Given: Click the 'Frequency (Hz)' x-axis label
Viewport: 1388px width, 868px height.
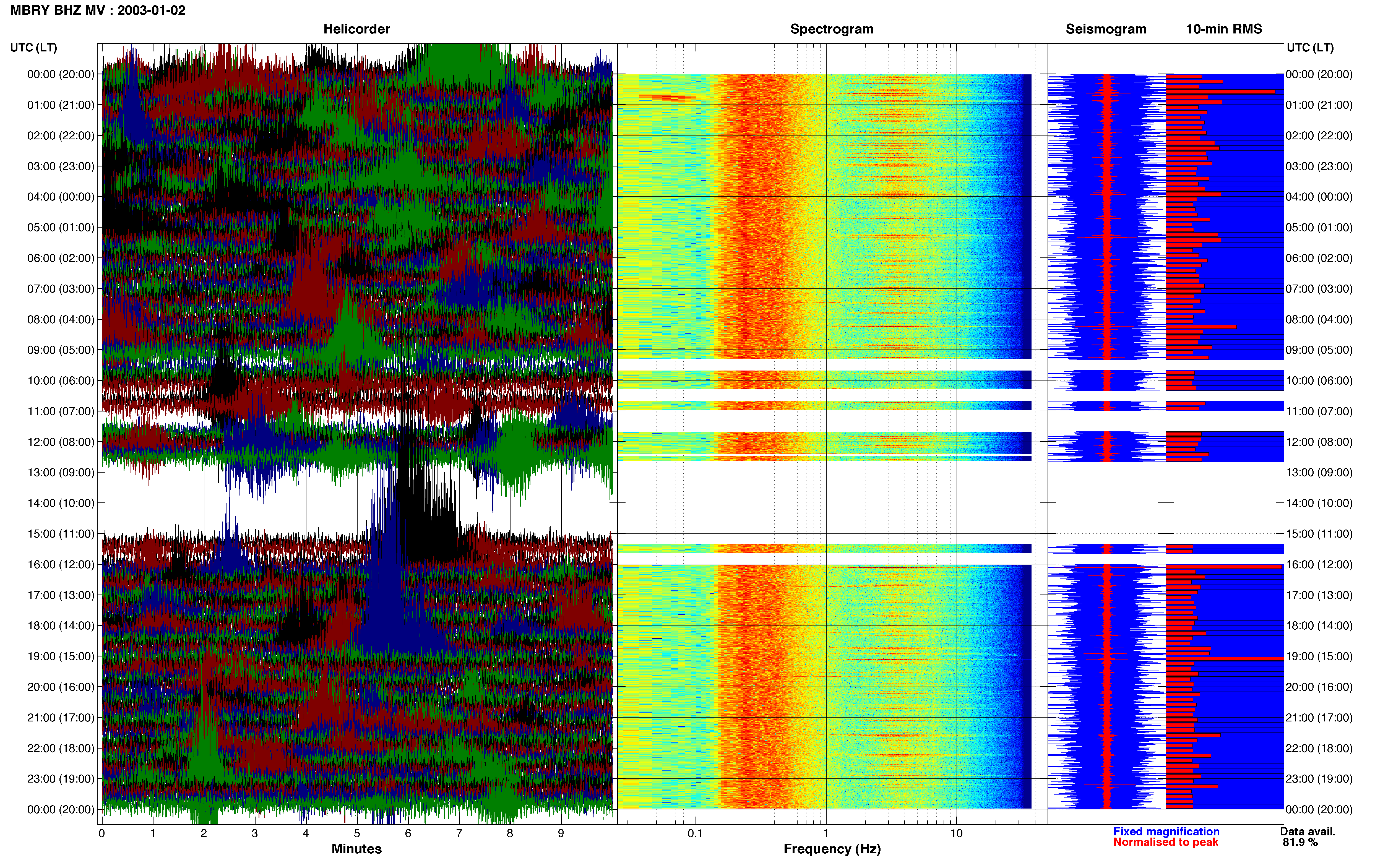Looking at the screenshot, I should point(832,849).
